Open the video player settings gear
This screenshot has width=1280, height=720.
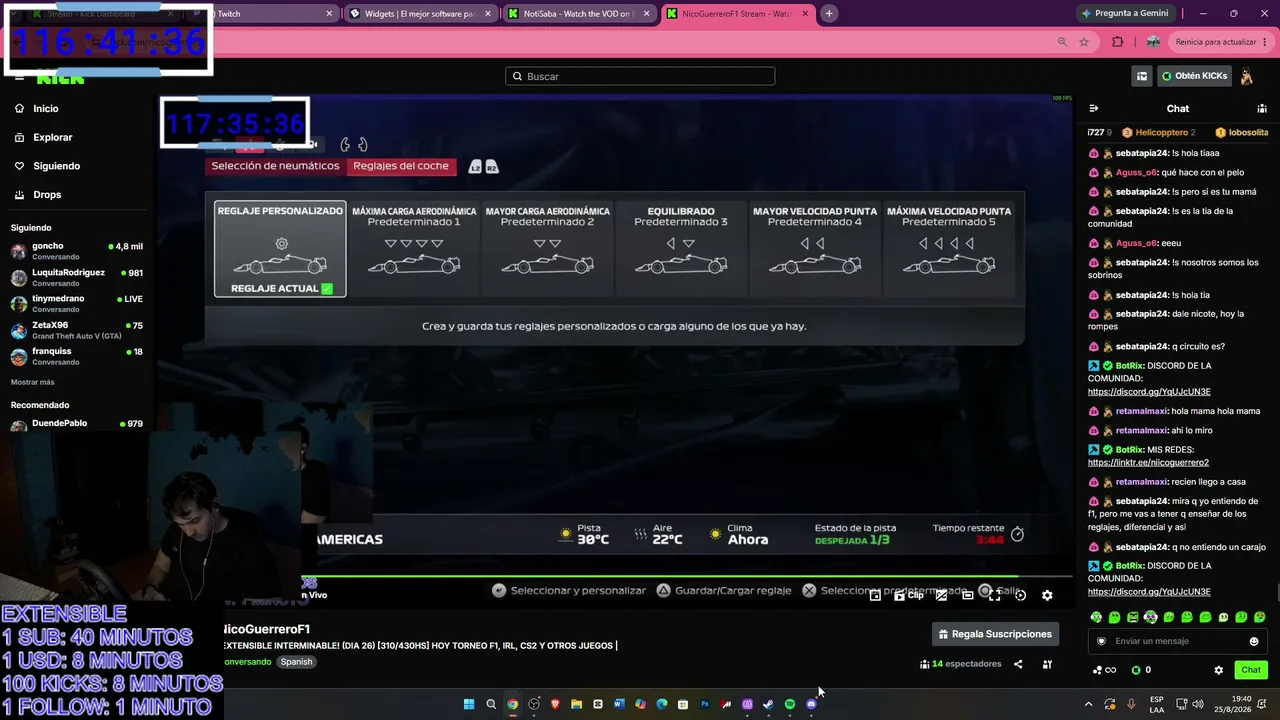[x=1047, y=595]
